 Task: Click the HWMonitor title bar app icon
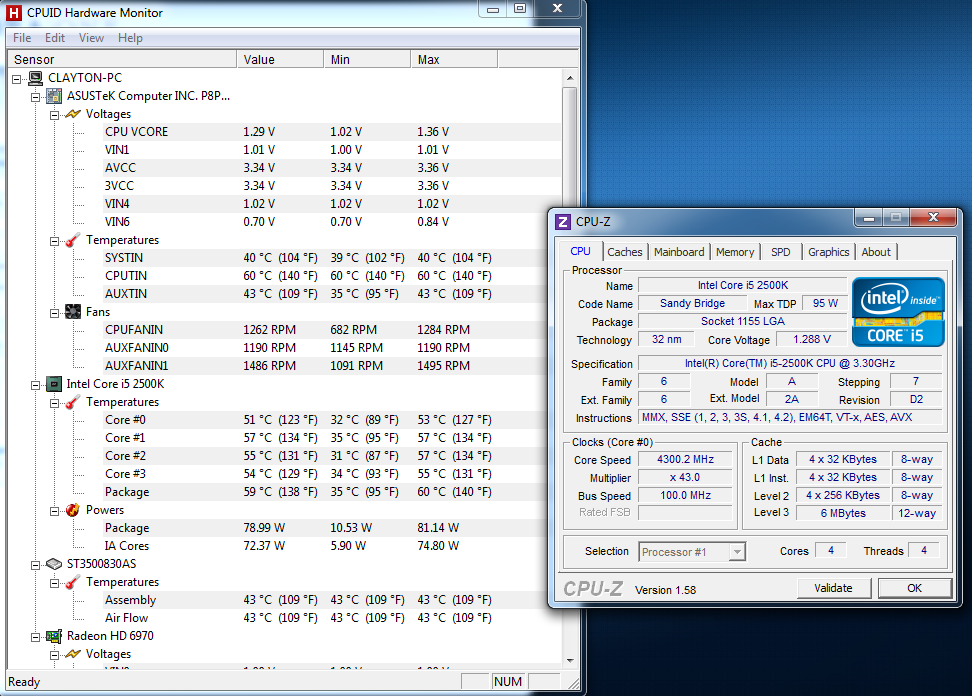[x=14, y=13]
